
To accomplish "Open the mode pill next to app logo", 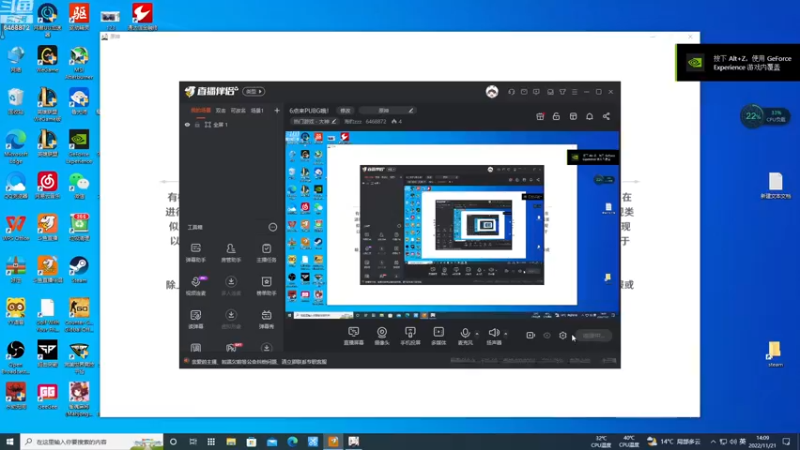I will [x=254, y=91].
